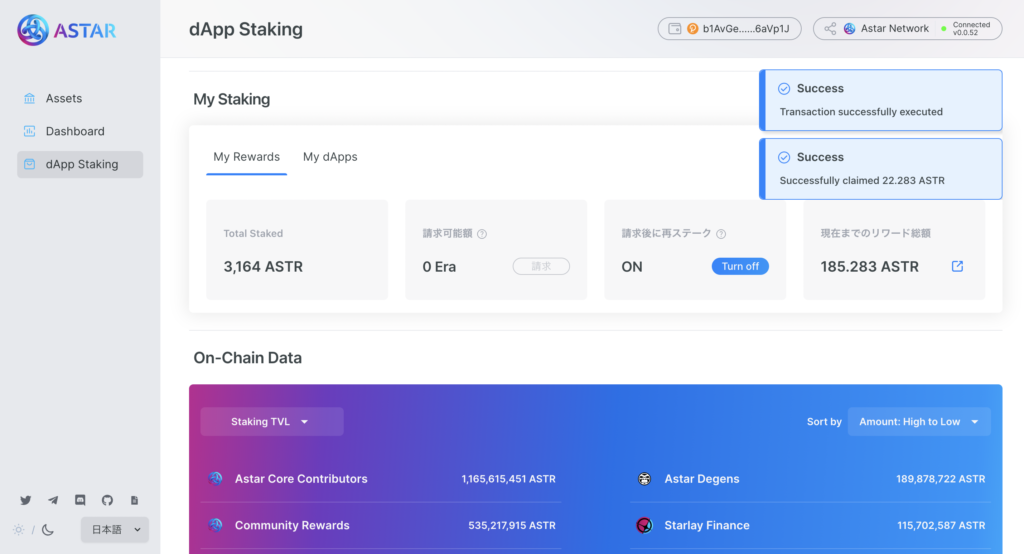Click the 535,217,915 ASTR amount
1024x554 pixels.
point(511,525)
